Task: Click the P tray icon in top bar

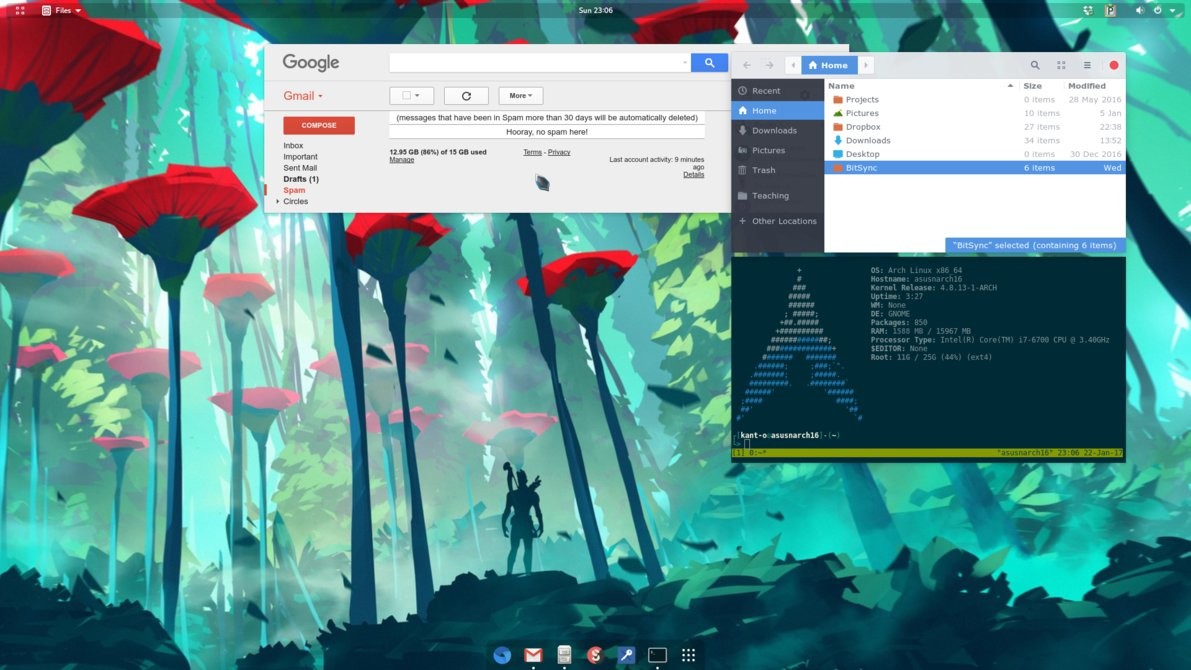Action: coord(1110,11)
